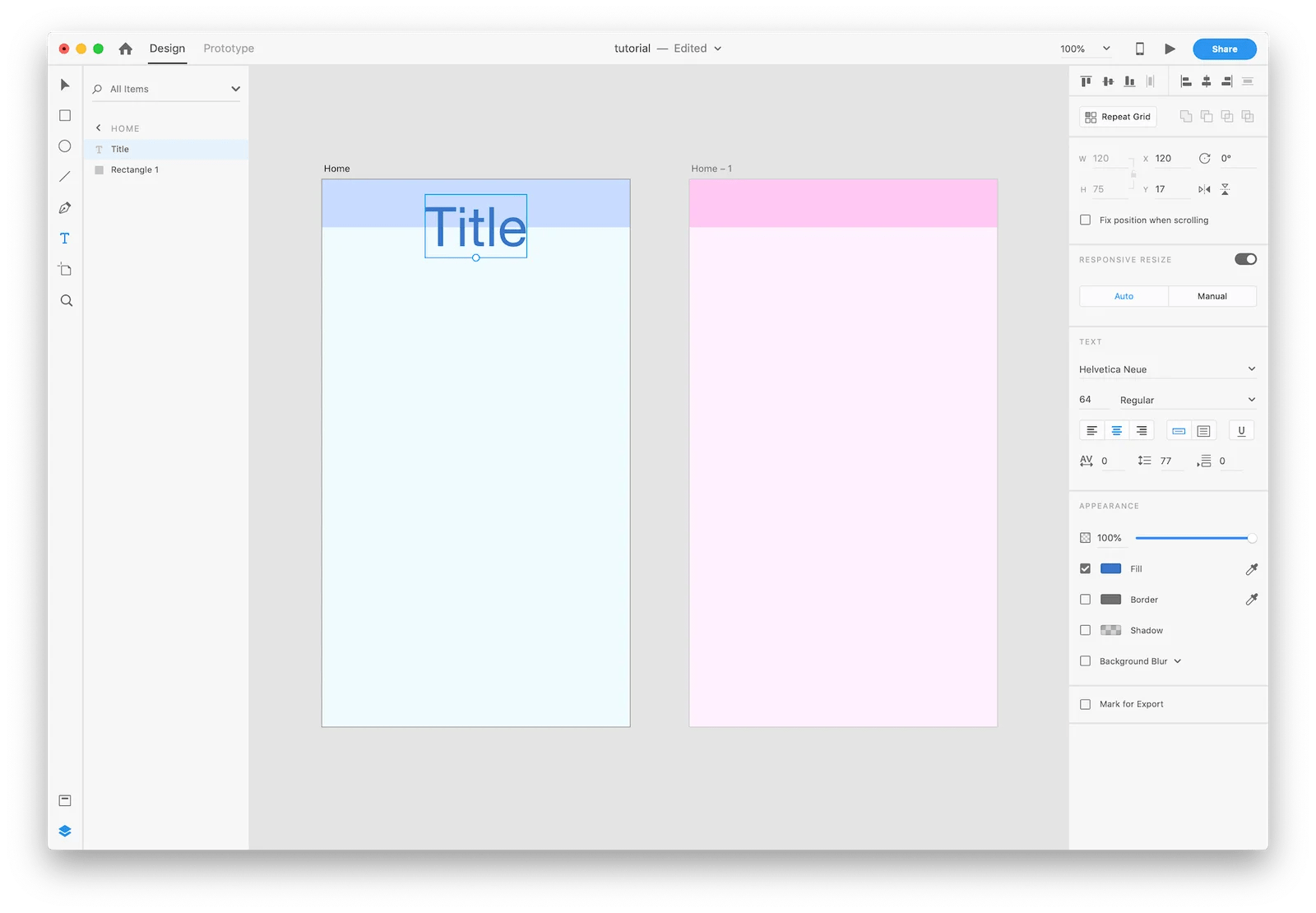Open device preview icon

tap(1140, 49)
